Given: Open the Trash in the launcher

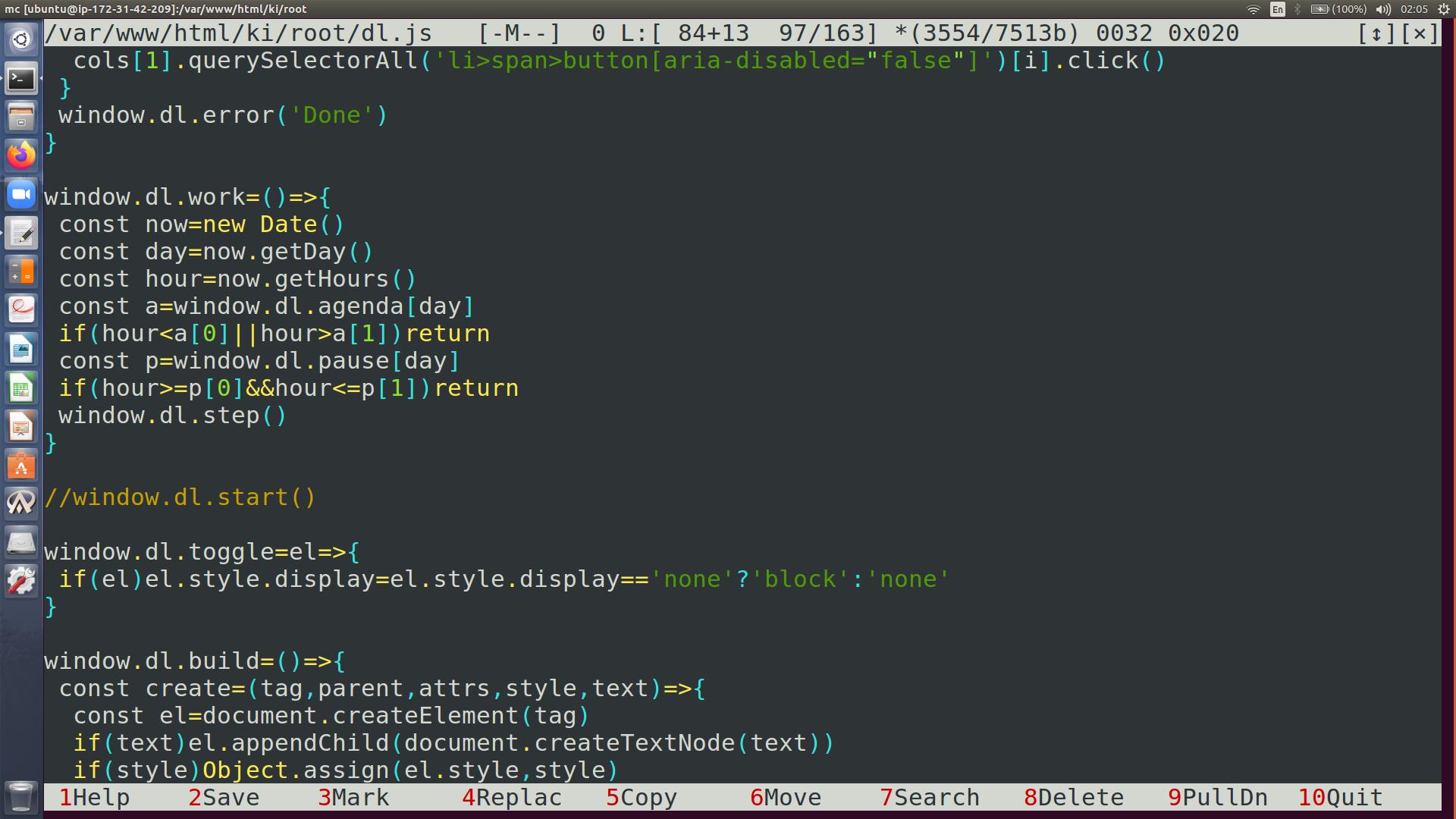Looking at the screenshot, I should pos(21,796).
